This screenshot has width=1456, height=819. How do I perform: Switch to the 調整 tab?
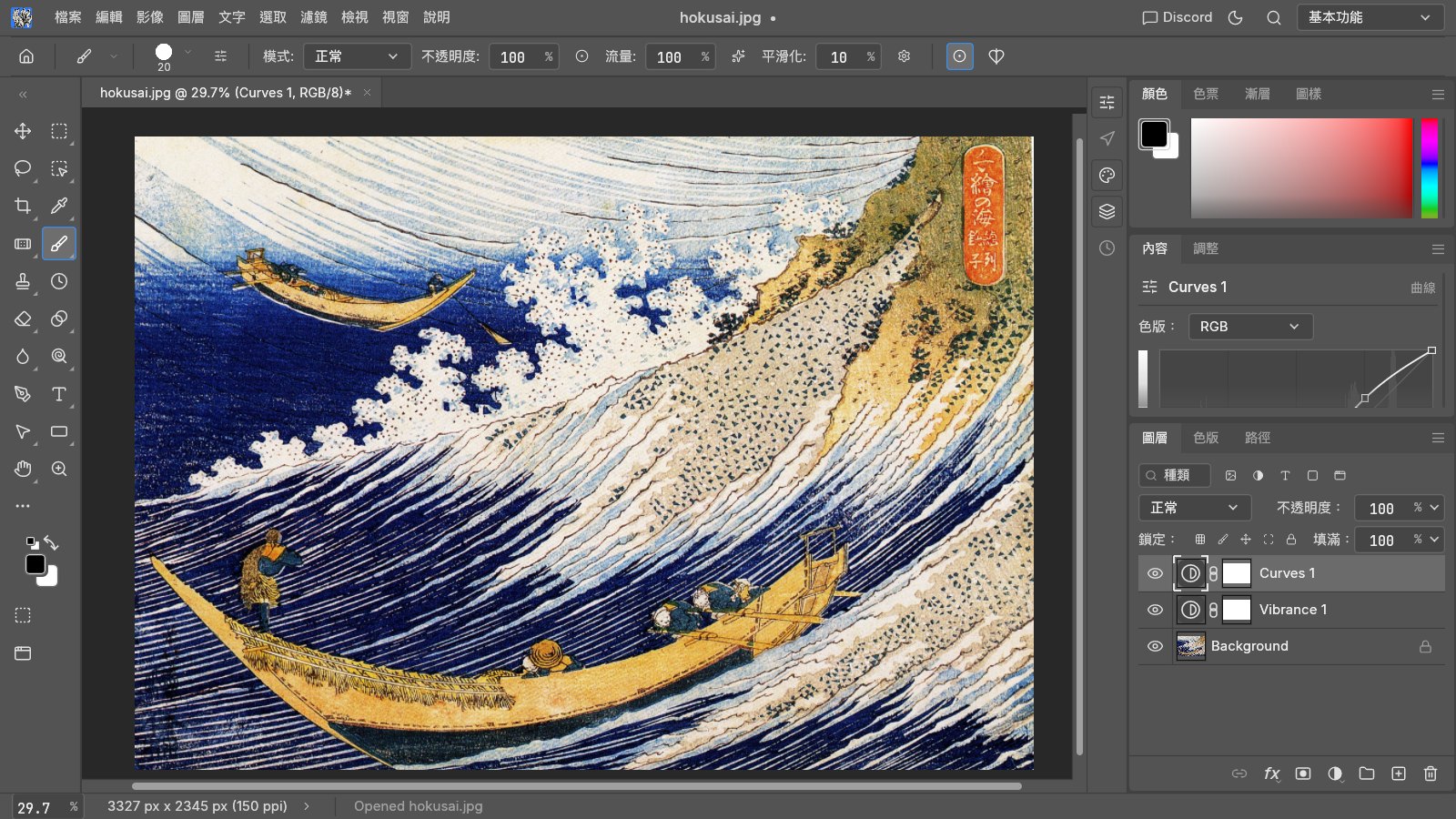click(x=1206, y=248)
